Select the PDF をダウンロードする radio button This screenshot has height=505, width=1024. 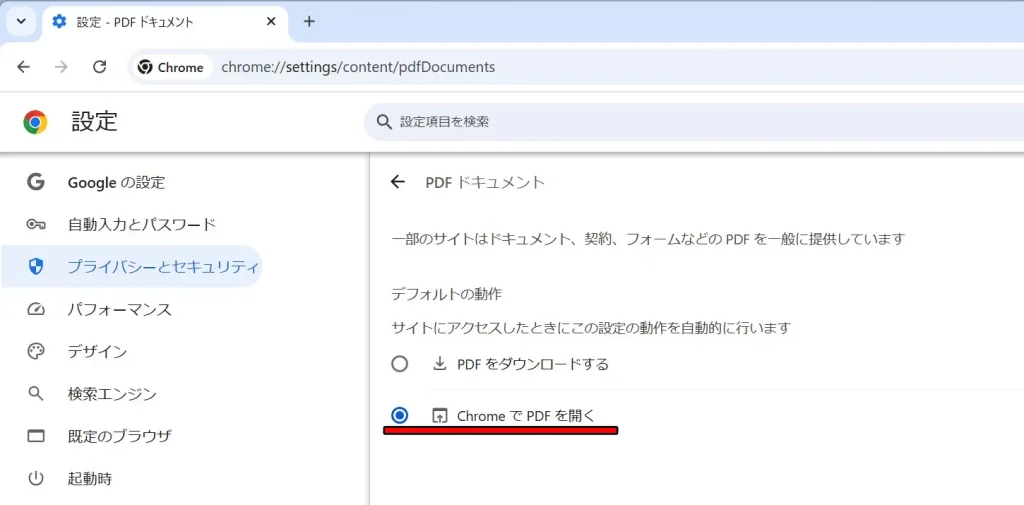[x=400, y=364]
